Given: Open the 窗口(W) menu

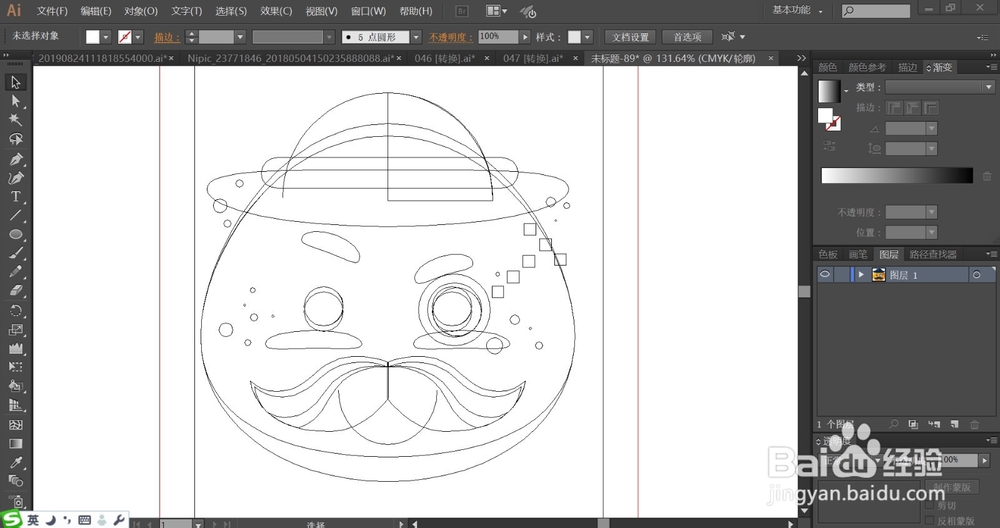Looking at the screenshot, I should click(x=368, y=11).
